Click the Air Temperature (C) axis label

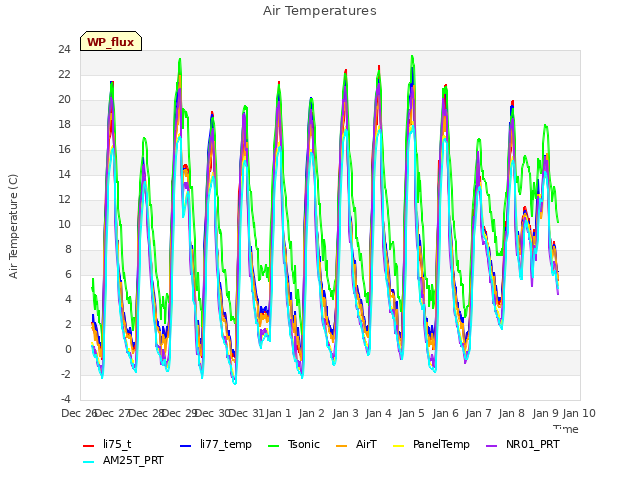(x=13, y=227)
